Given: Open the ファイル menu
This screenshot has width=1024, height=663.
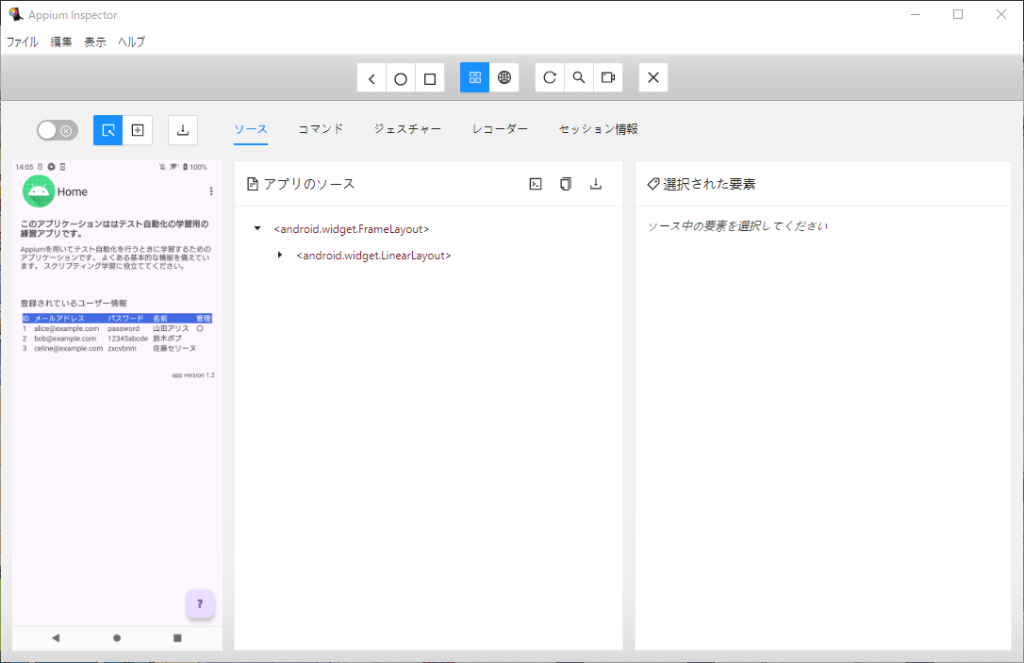Looking at the screenshot, I should [x=22, y=42].
